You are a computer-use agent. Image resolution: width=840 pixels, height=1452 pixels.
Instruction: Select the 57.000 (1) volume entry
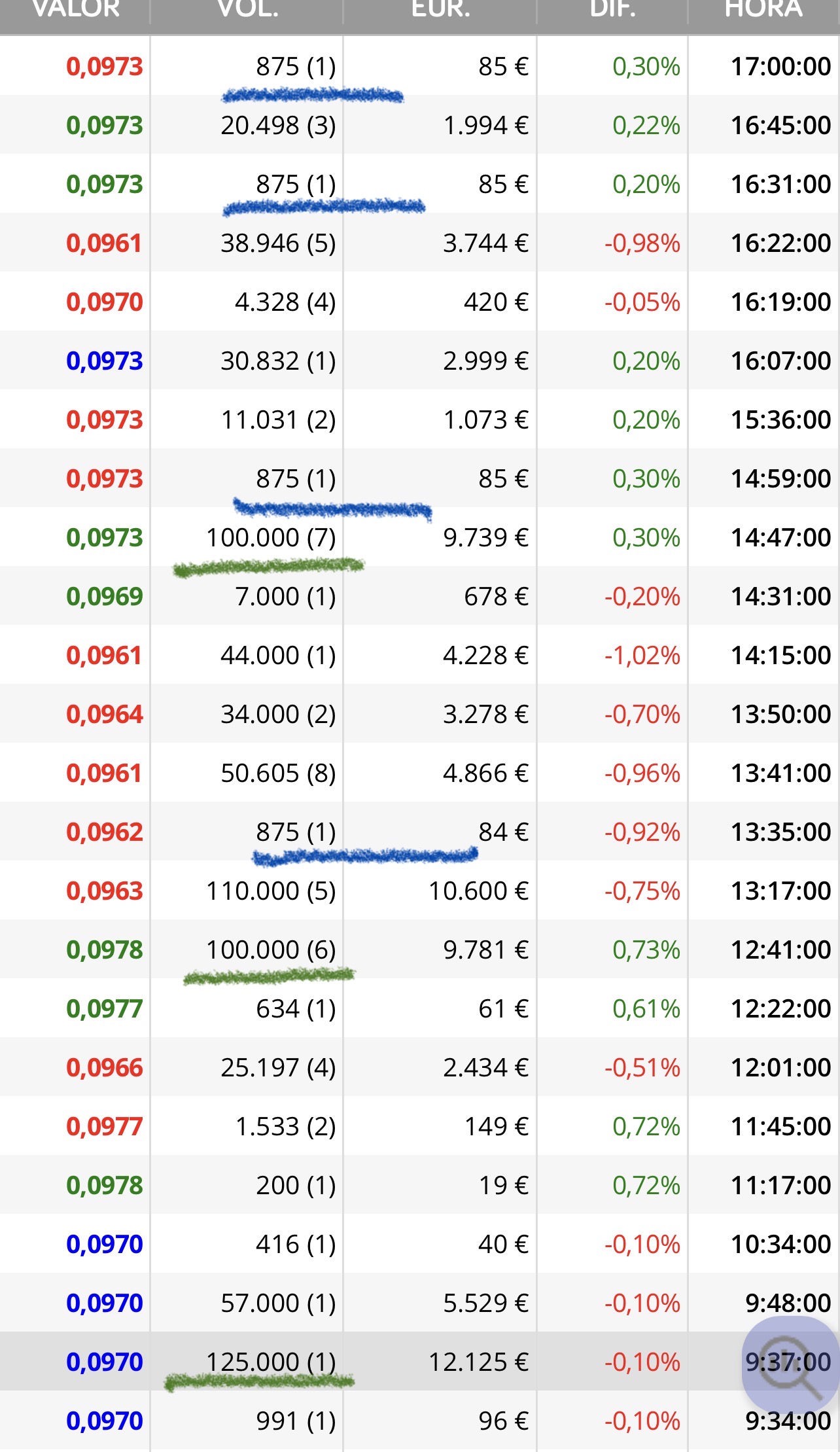pyautogui.click(x=278, y=1303)
